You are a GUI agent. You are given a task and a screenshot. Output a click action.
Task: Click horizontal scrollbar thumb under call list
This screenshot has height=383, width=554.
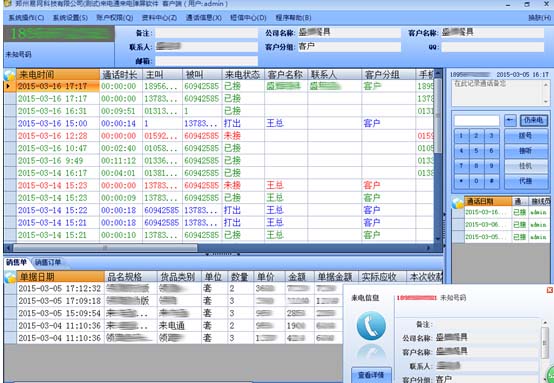[x=105, y=248]
